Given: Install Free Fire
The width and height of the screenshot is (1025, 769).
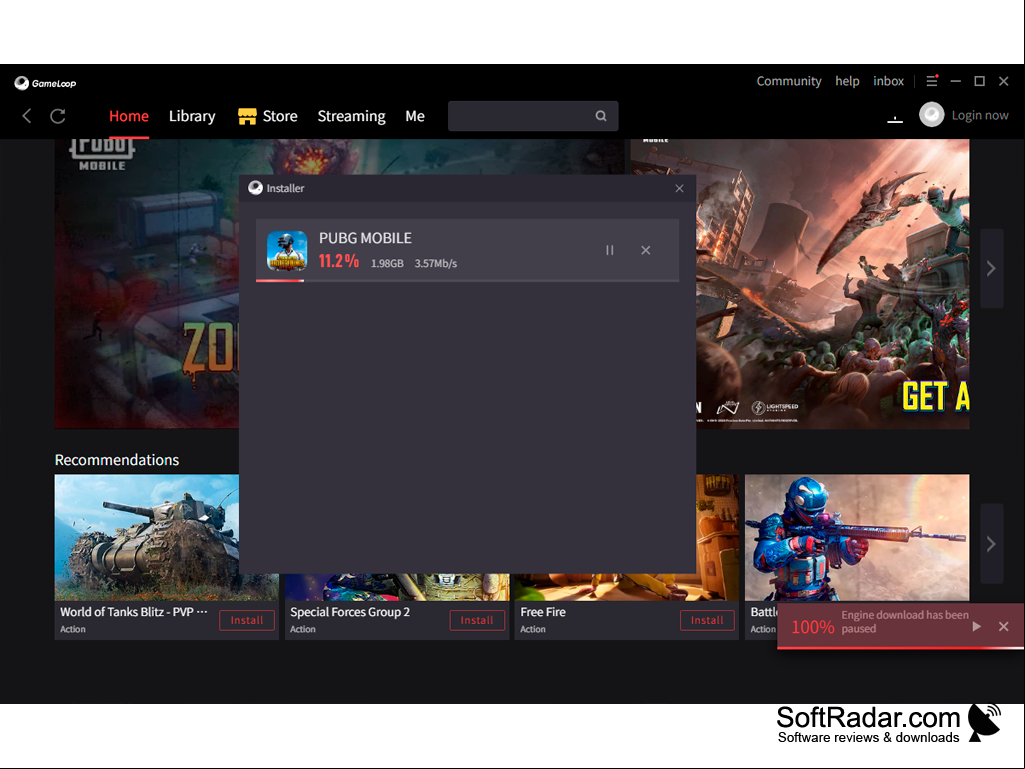Looking at the screenshot, I should (707, 620).
